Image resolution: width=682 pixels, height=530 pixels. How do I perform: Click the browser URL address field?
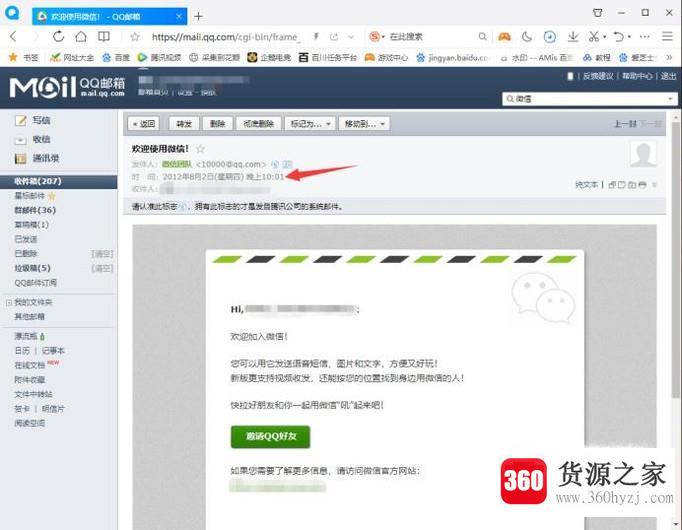click(x=225, y=37)
